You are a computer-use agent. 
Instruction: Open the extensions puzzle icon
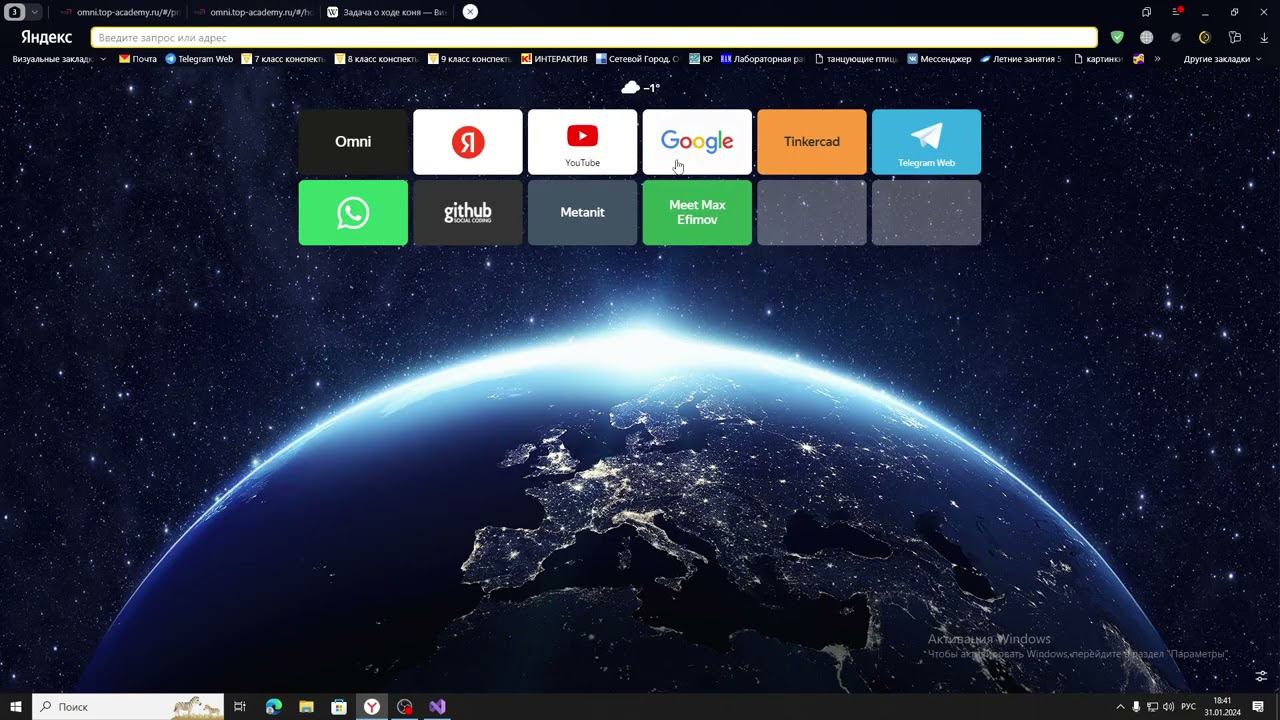[x=1235, y=37]
